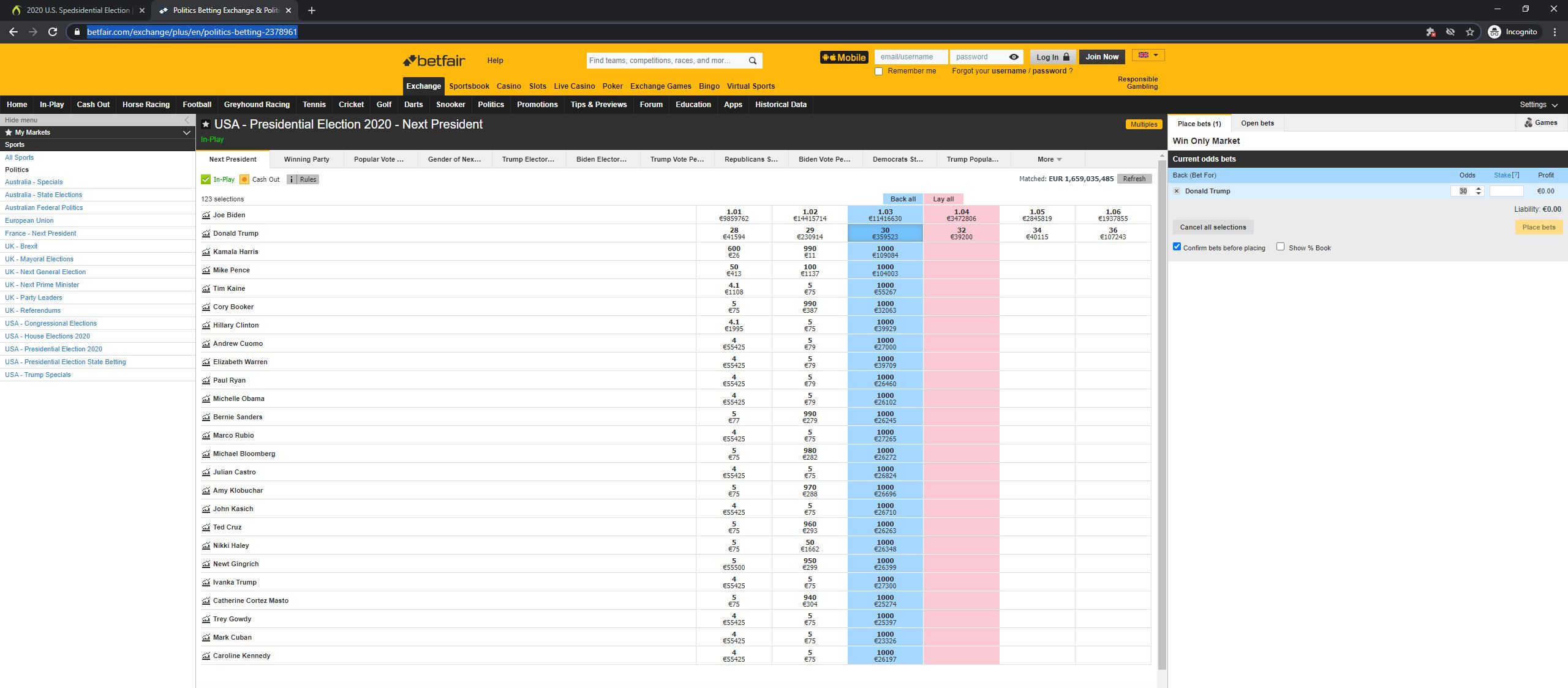This screenshot has width=1568, height=688.
Task: Open the language flag dropdown
Action: click(1148, 55)
